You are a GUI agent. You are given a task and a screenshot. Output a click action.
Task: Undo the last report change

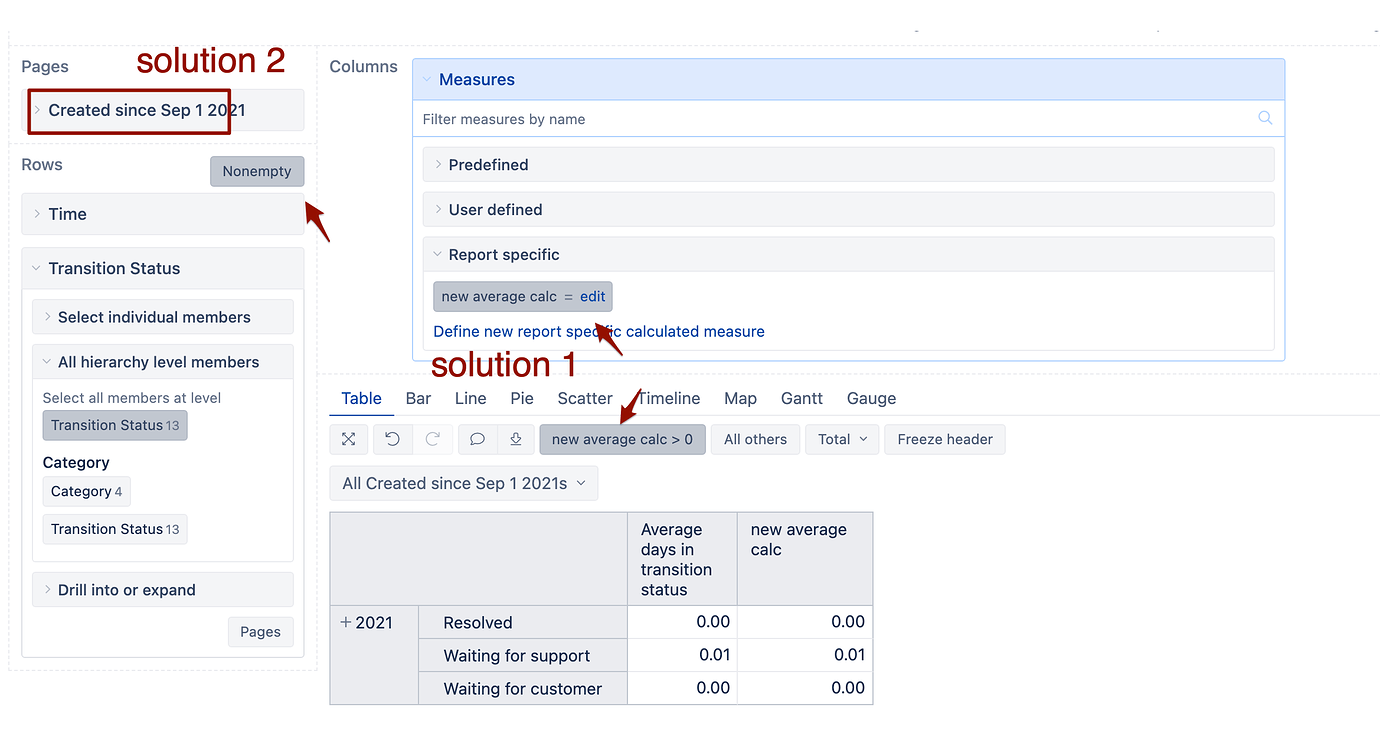click(392, 439)
